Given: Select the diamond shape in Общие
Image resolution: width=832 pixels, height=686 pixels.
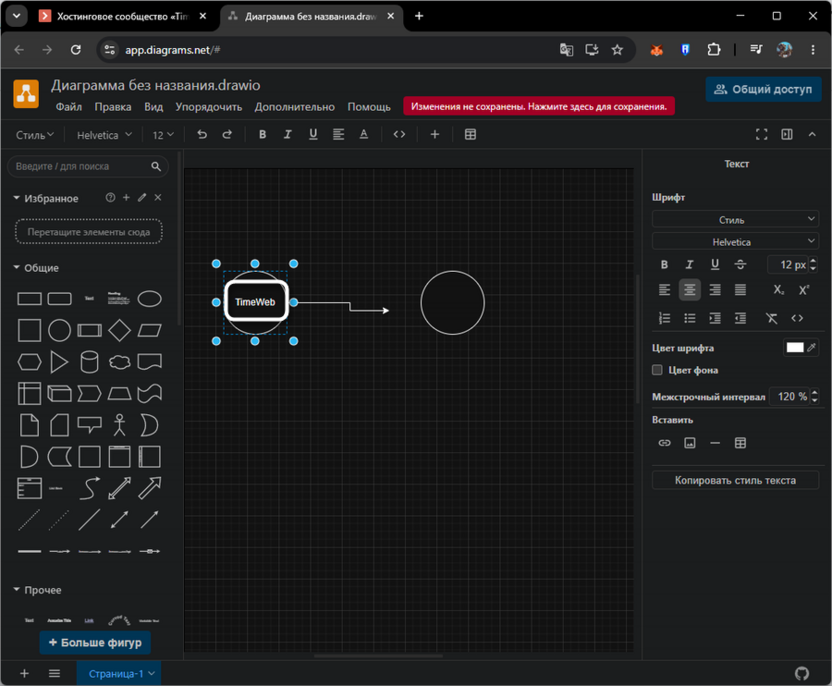Looking at the screenshot, I should (x=119, y=330).
